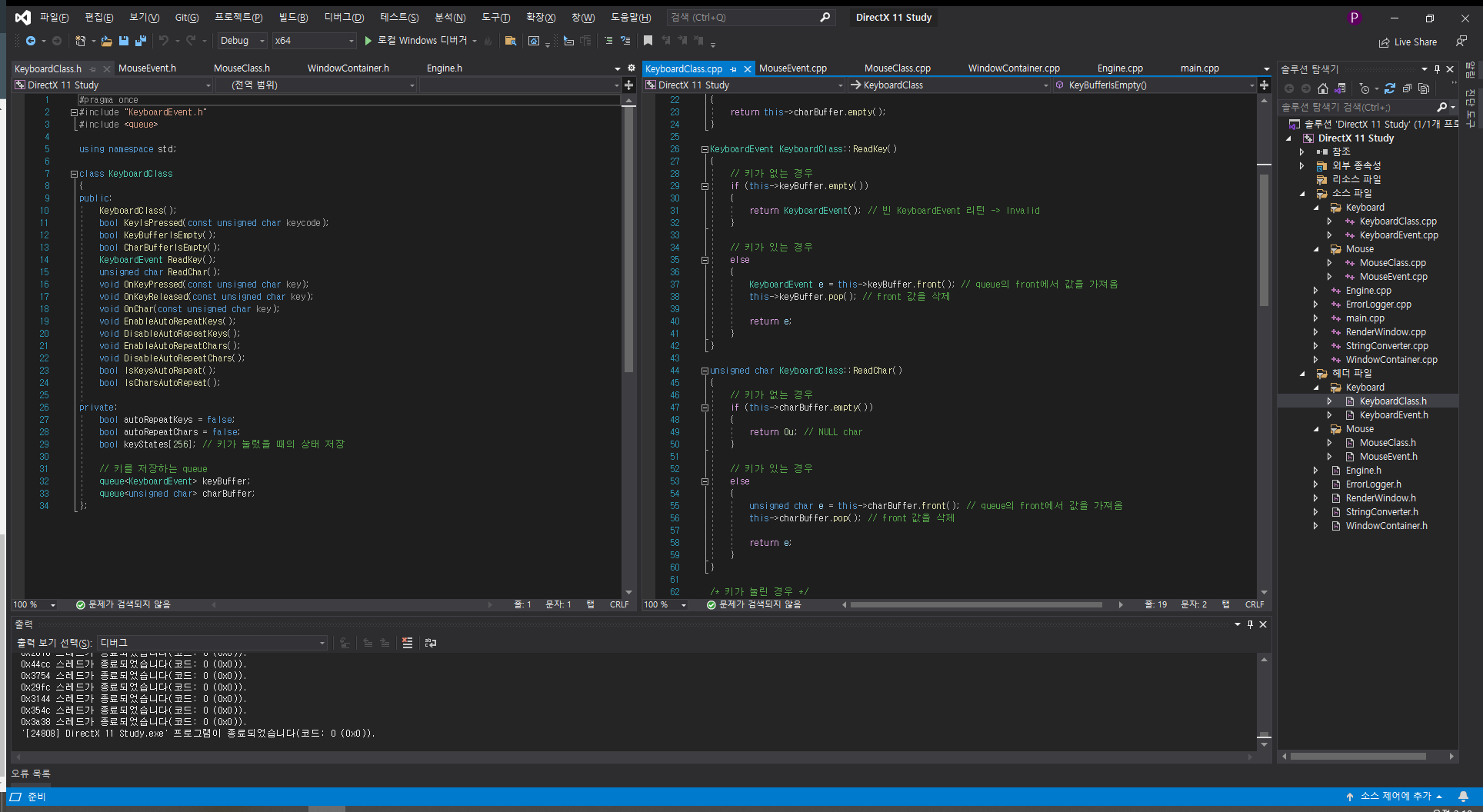Switch to the main.cpp tab

[1200, 68]
